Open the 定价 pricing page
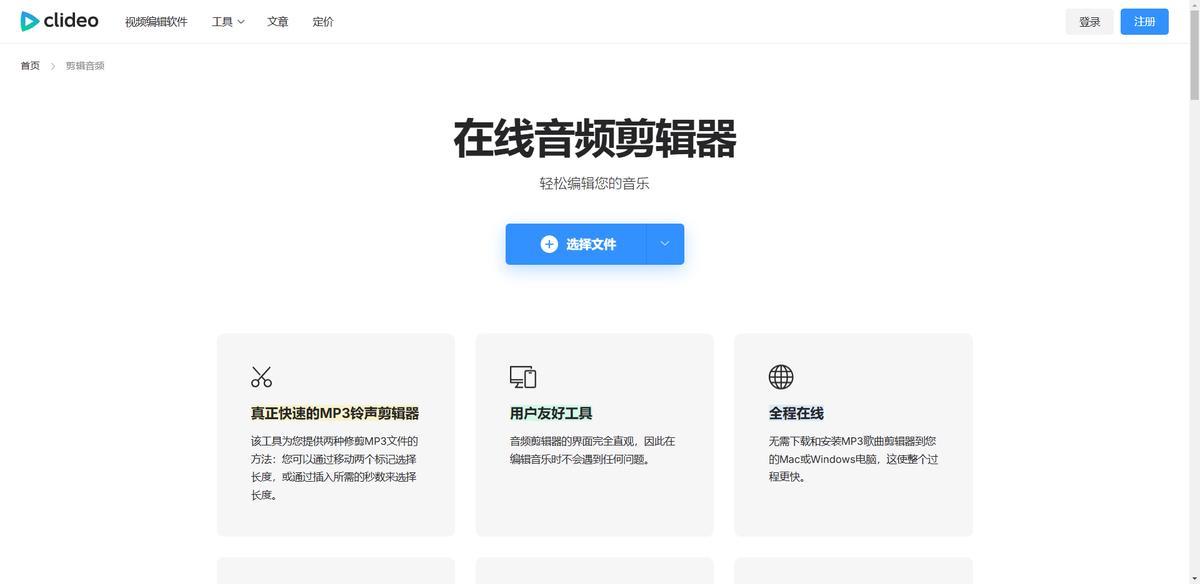This screenshot has width=1200, height=584. (x=323, y=22)
